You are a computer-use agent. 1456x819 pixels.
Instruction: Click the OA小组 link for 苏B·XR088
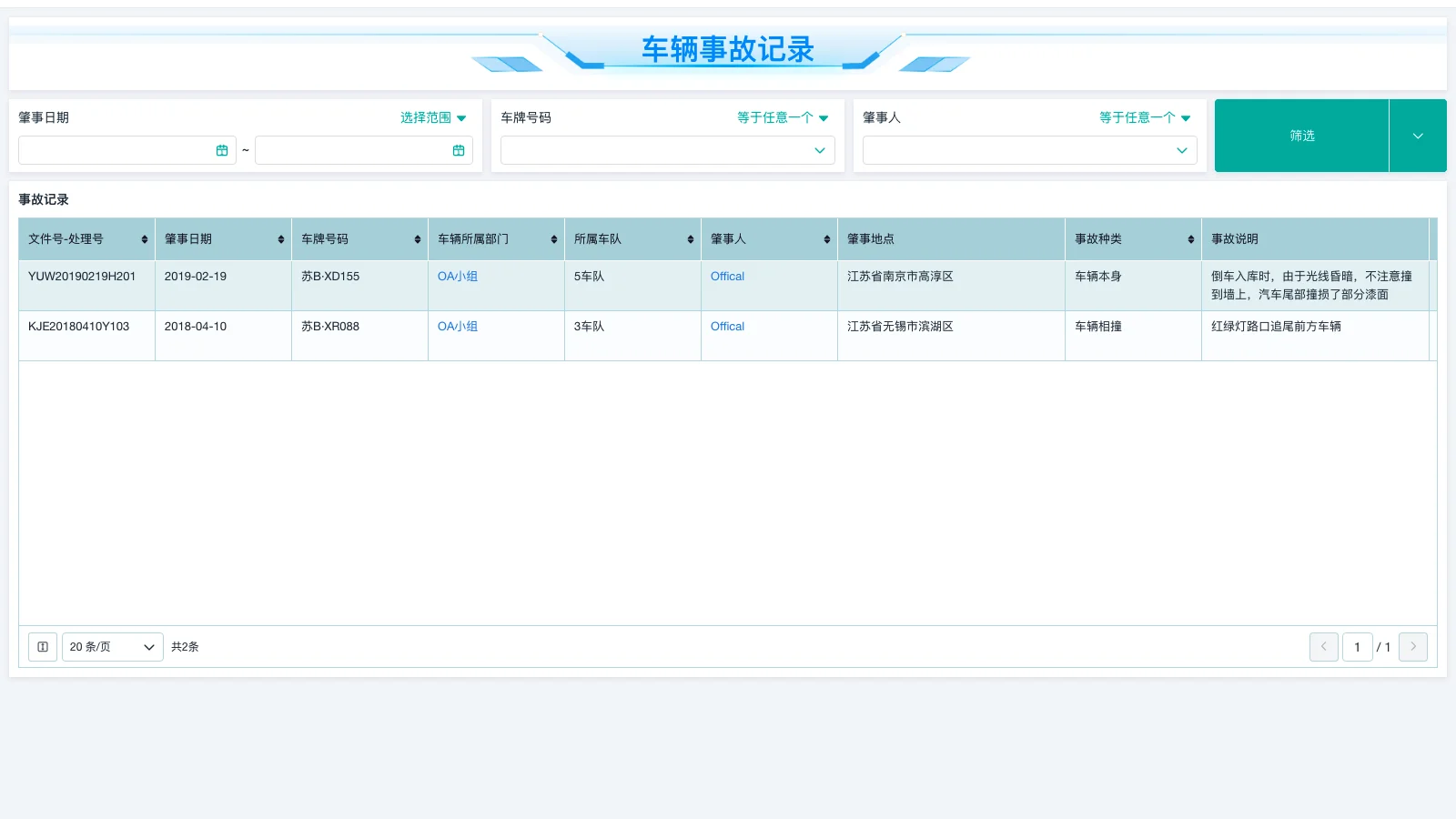(x=457, y=326)
